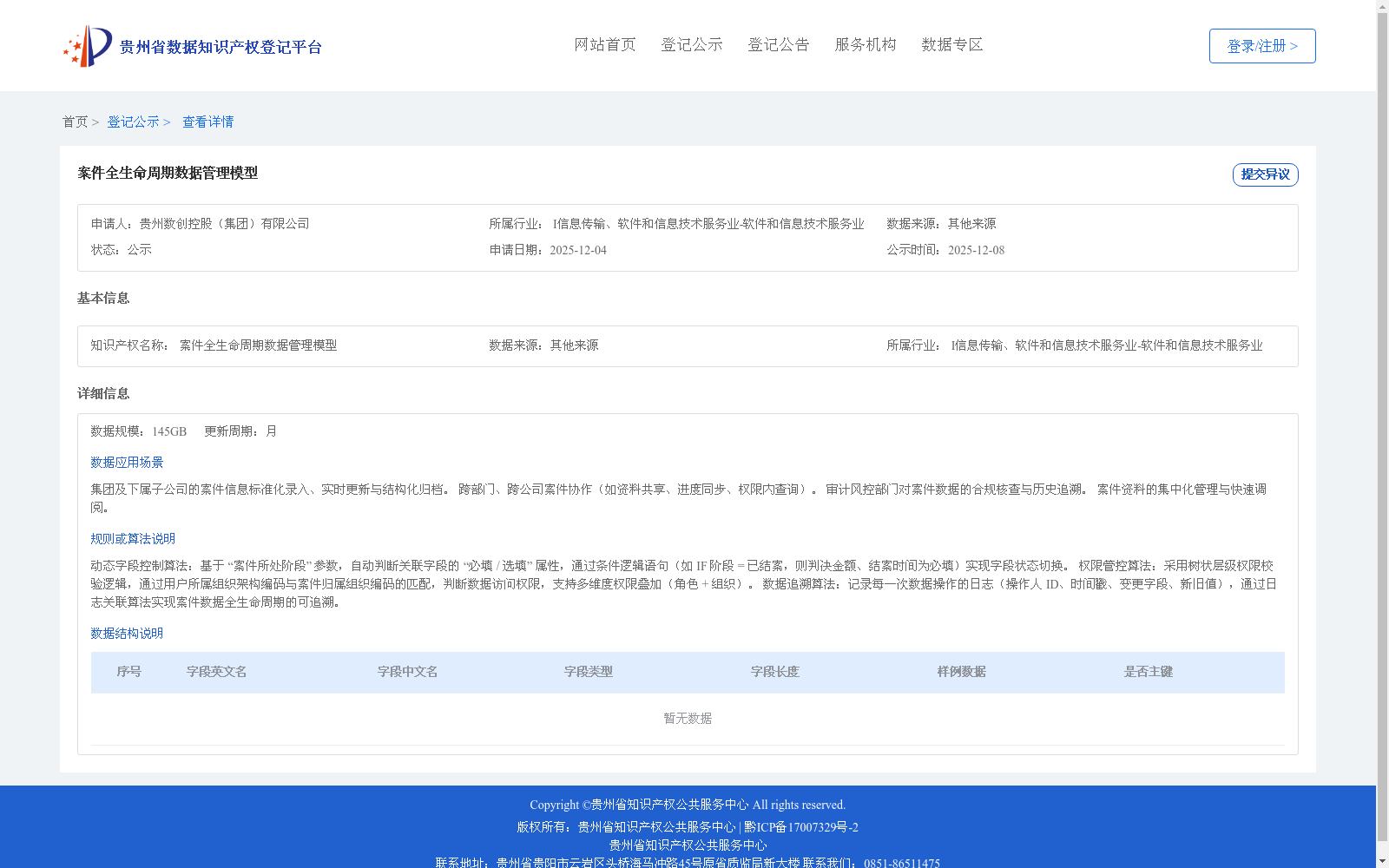Viewport: 1389px width, 868px height.
Task: Click the 基本信息 section heading
Action: point(103,299)
